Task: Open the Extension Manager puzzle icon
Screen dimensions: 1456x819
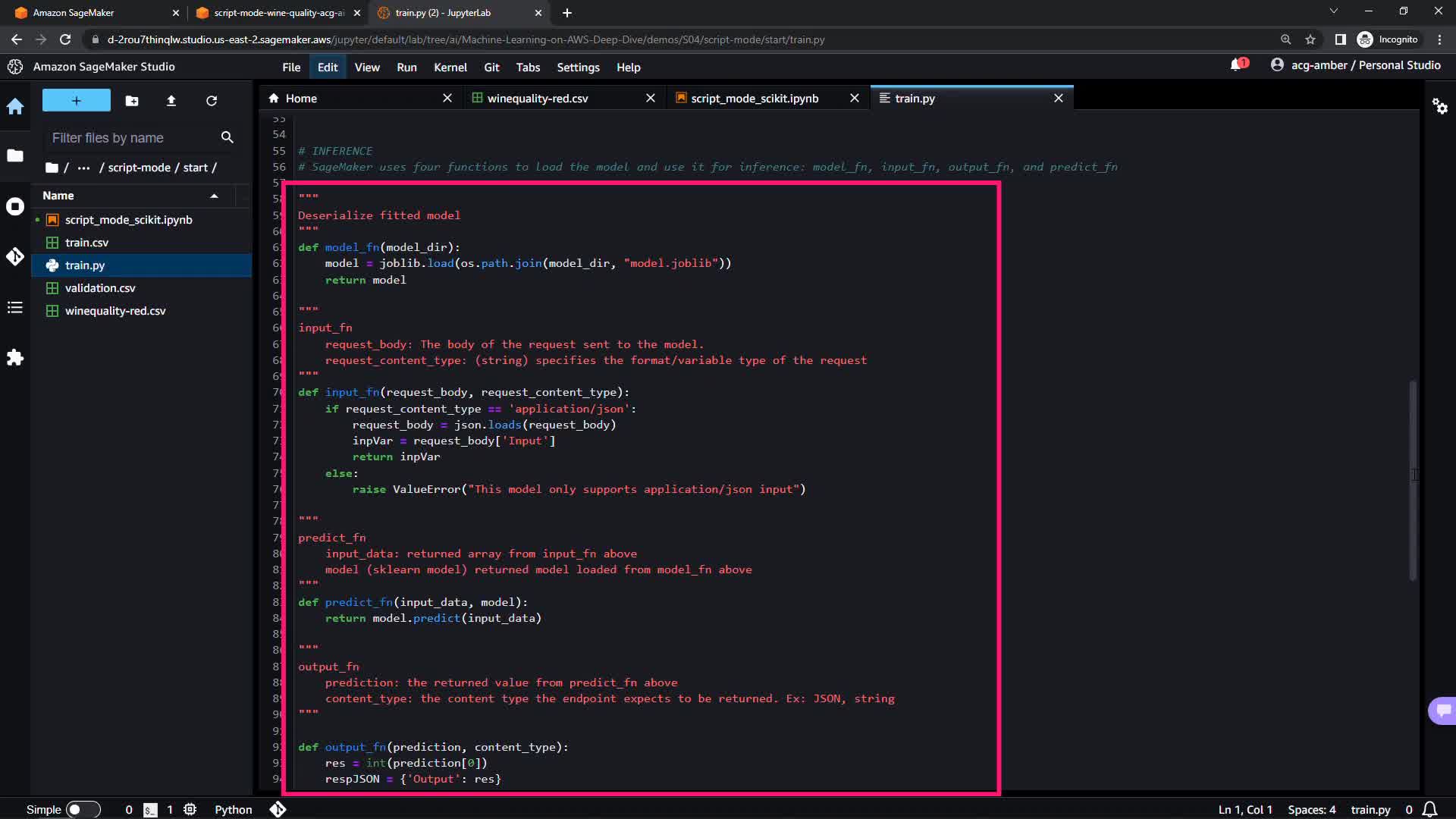Action: pyautogui.click(x=15, y=357)
